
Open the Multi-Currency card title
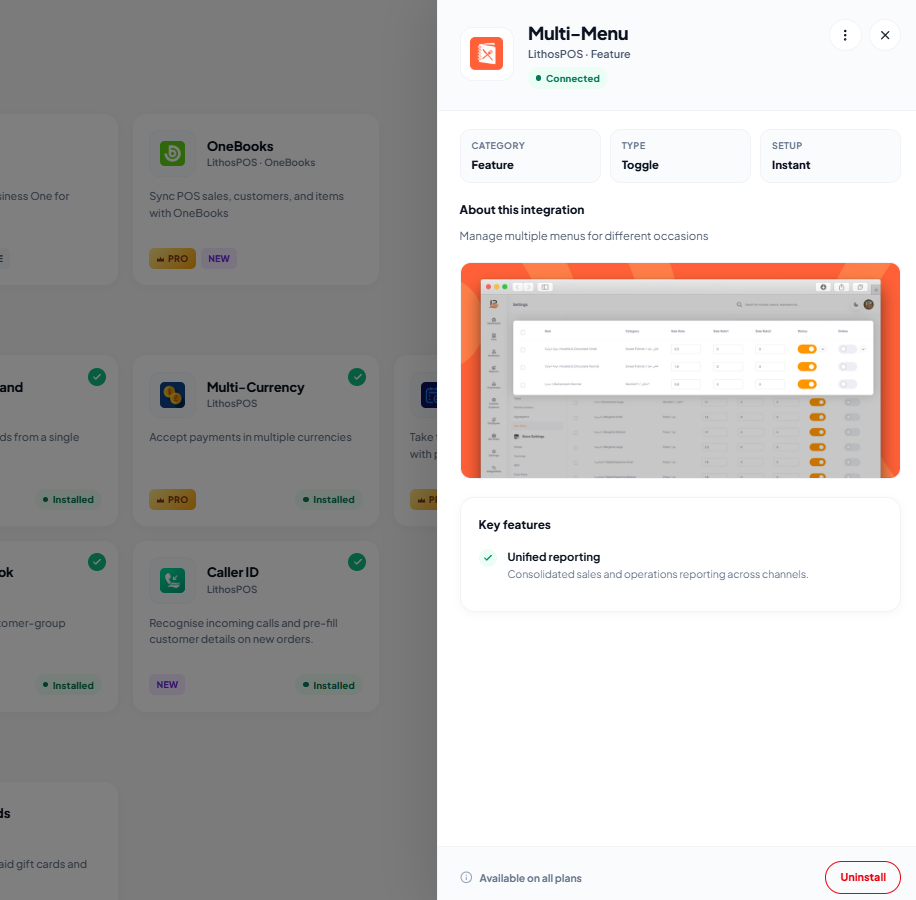(255, 387)
